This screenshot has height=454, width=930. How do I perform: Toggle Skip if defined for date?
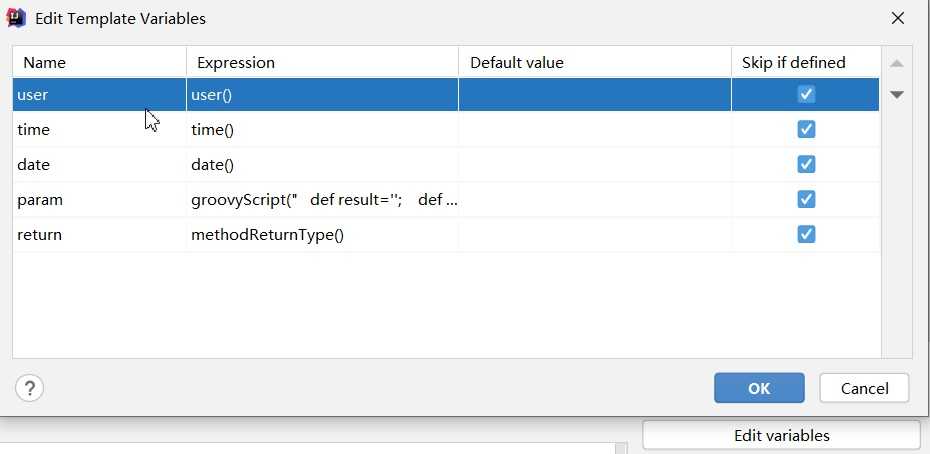(x=806, y=164)
